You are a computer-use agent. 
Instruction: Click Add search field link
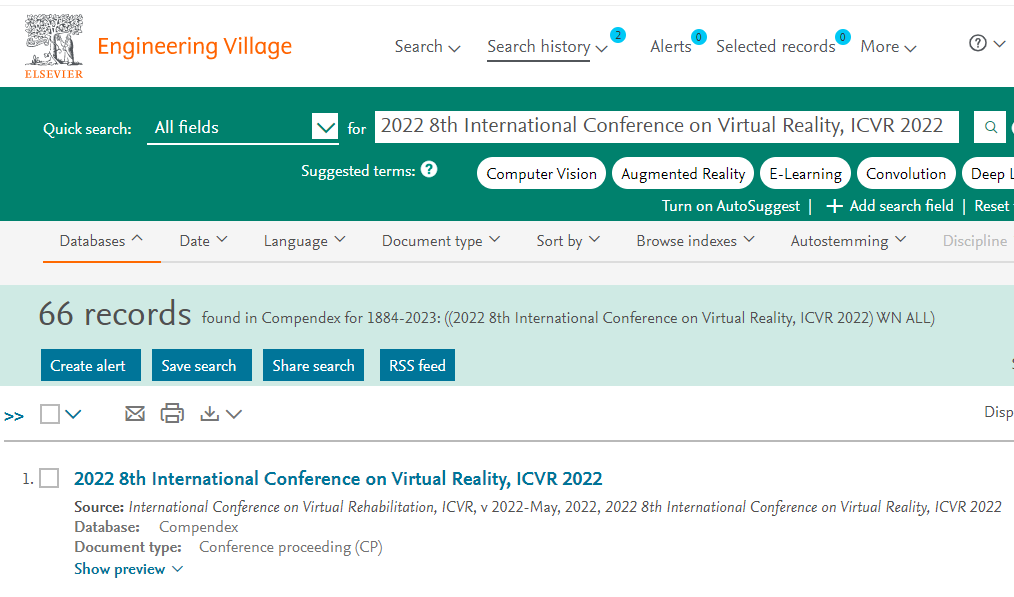(901, 206)
